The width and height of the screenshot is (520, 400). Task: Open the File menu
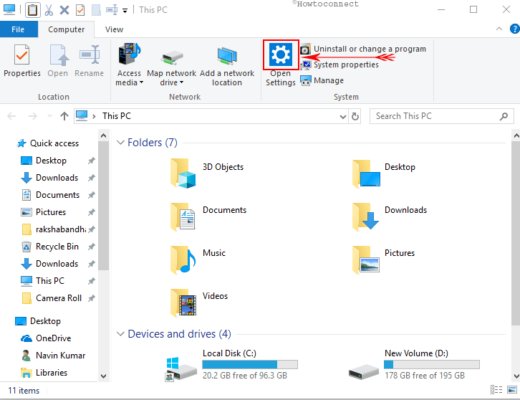(x=18, y=29)
